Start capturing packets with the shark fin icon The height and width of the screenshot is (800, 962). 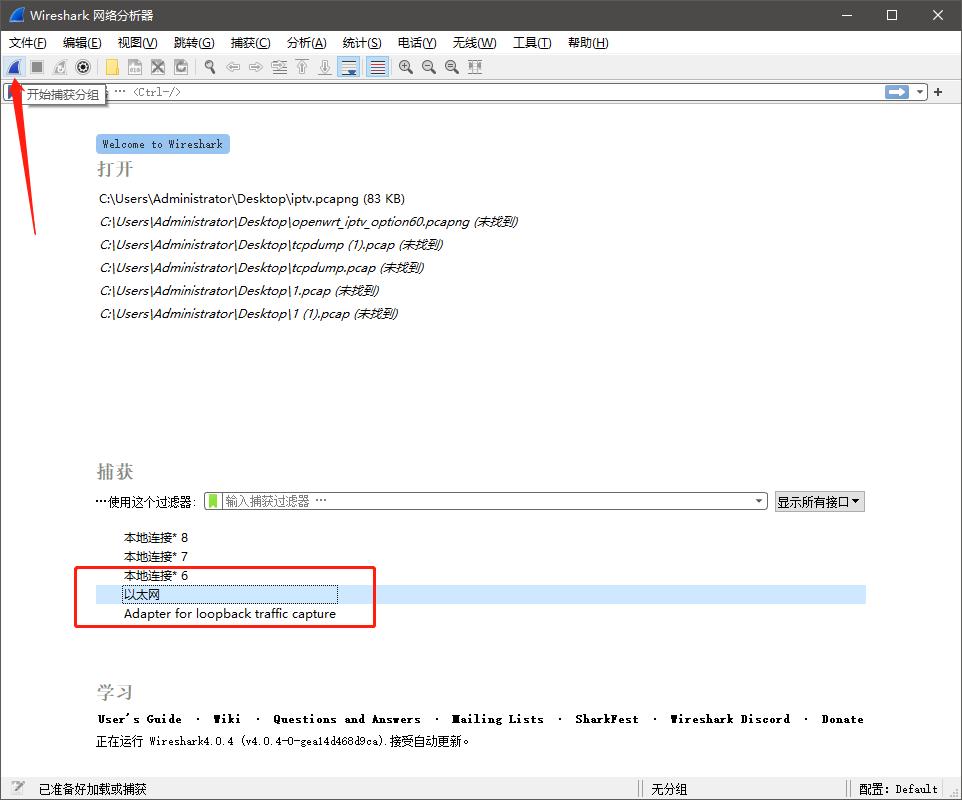(14, 67)
